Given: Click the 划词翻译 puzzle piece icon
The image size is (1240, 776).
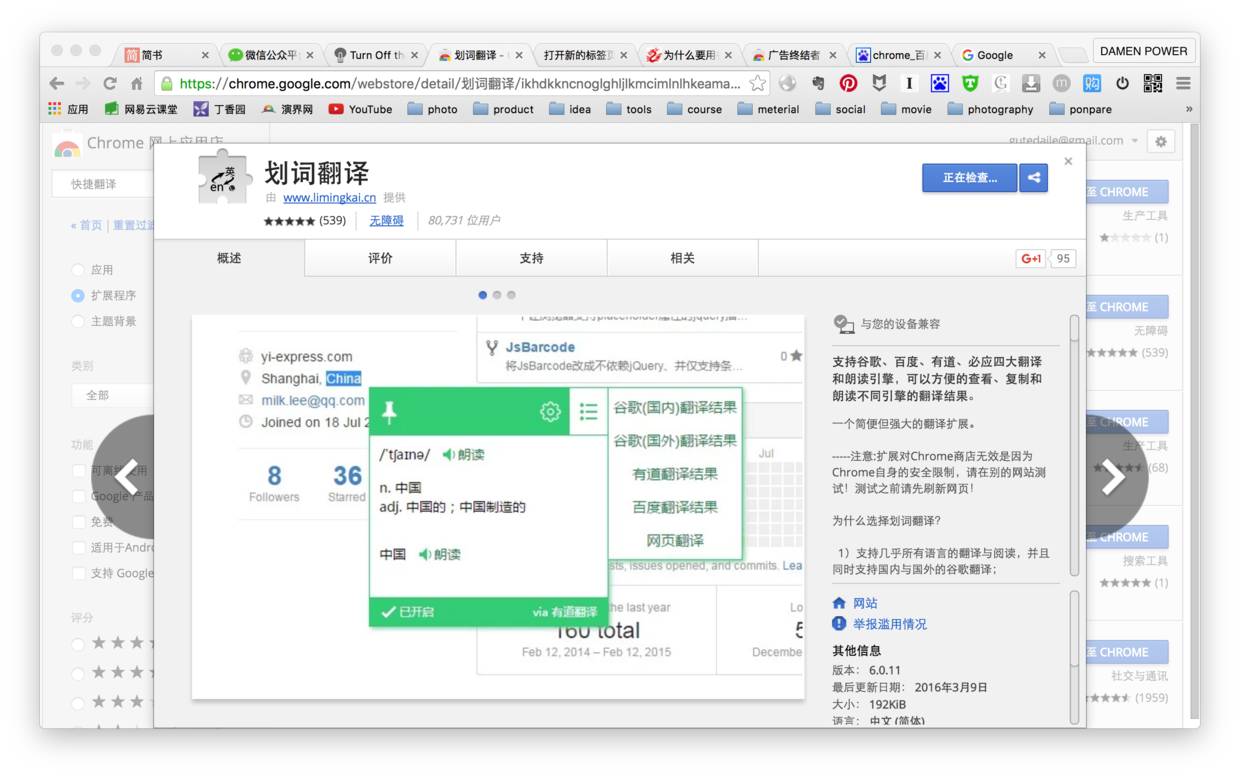Looking at the screenshot, I should [223, 178].
